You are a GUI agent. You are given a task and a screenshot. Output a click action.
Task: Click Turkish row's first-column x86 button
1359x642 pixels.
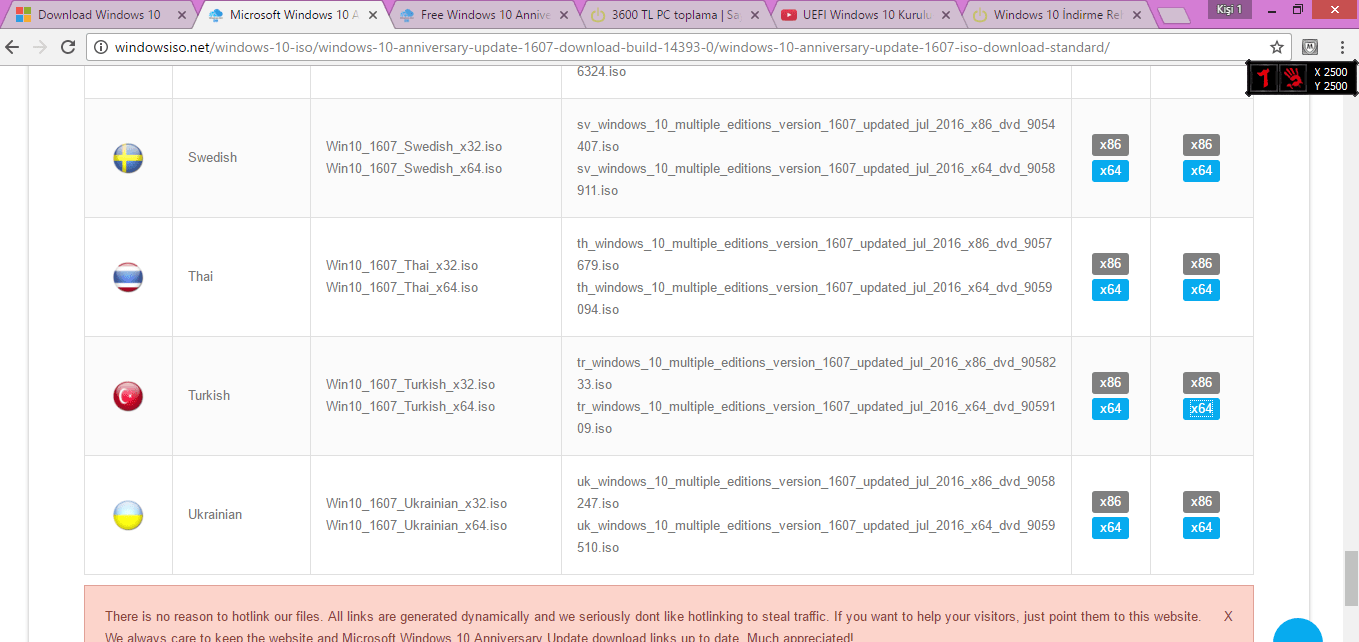pos(1110,383)
